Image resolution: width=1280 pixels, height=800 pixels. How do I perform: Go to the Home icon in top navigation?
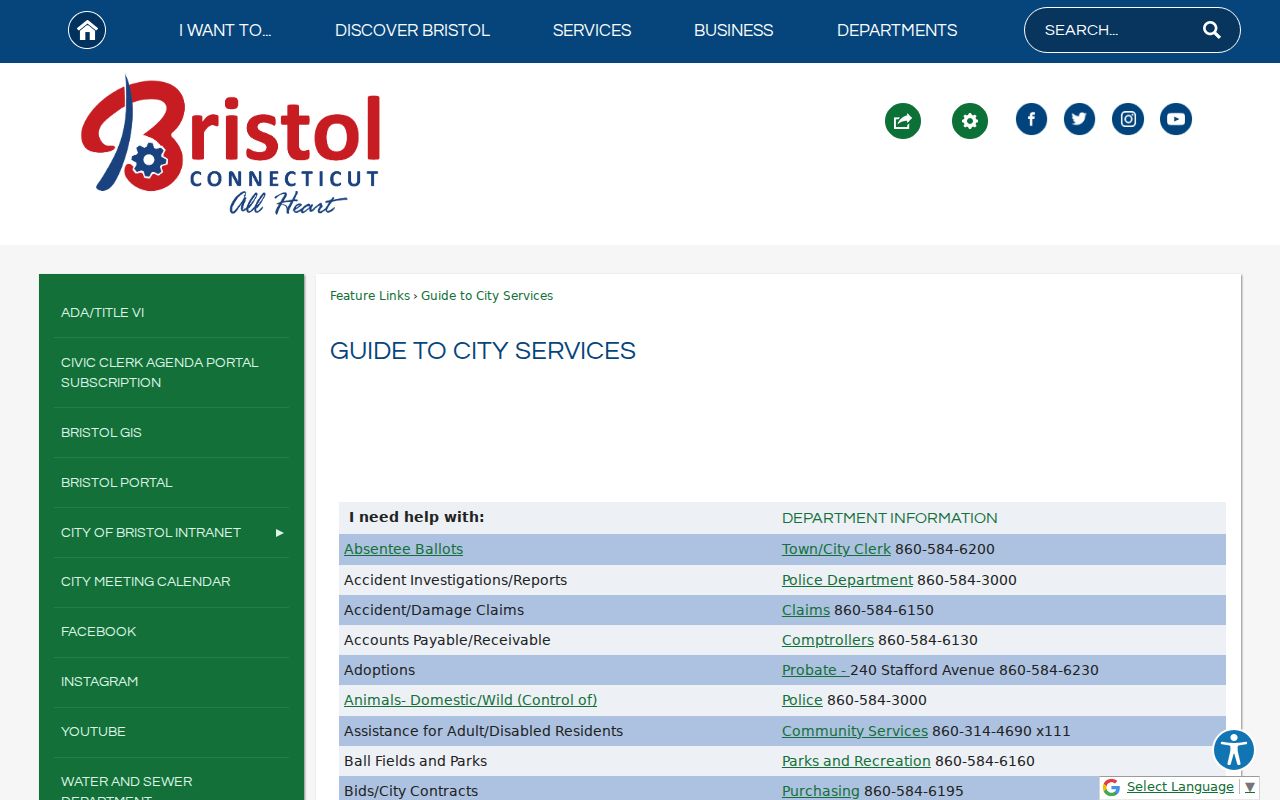[x=87, y=30]
